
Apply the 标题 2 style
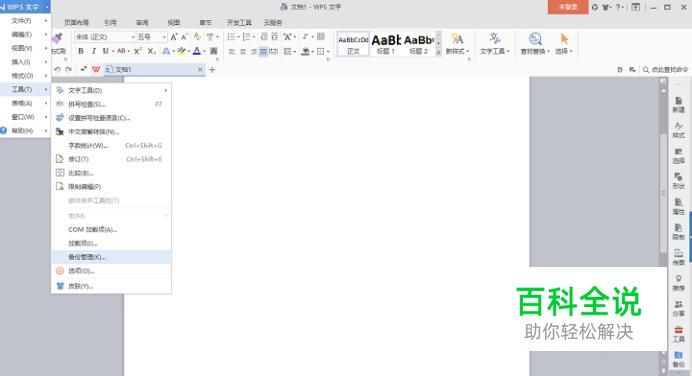pos(418,44)
